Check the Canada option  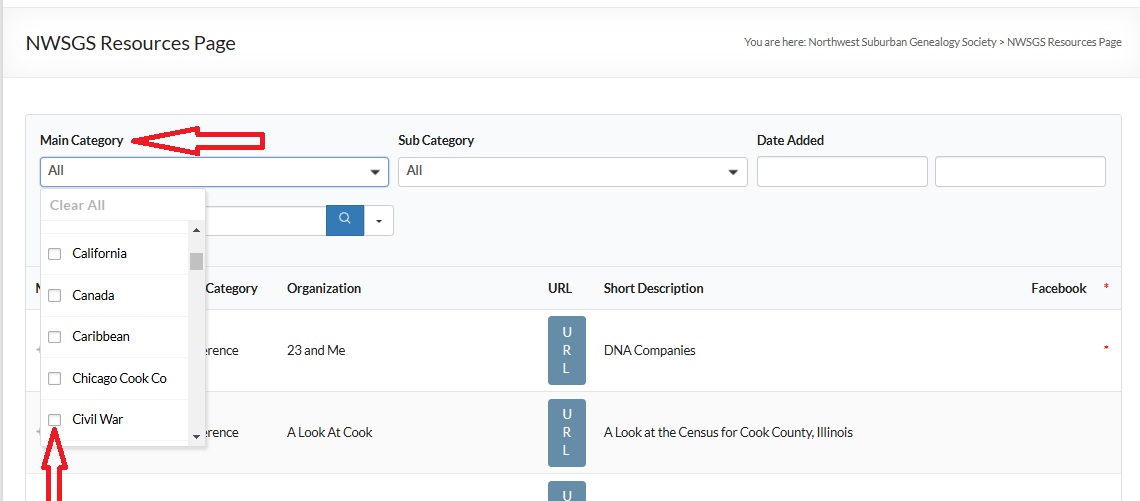point(55,296)
